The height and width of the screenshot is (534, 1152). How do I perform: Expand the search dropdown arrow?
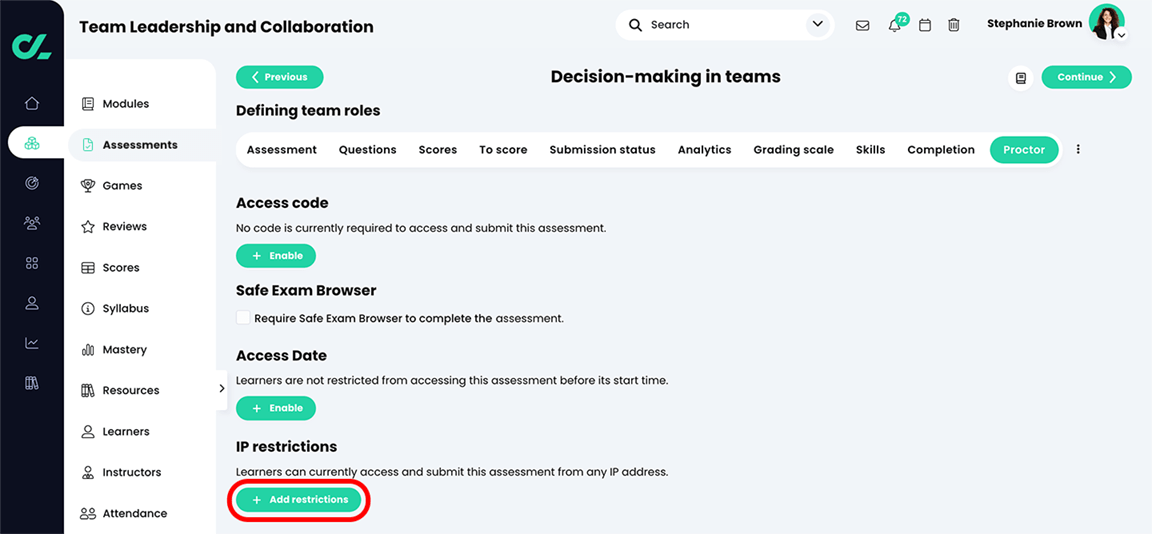coord(818,24)
